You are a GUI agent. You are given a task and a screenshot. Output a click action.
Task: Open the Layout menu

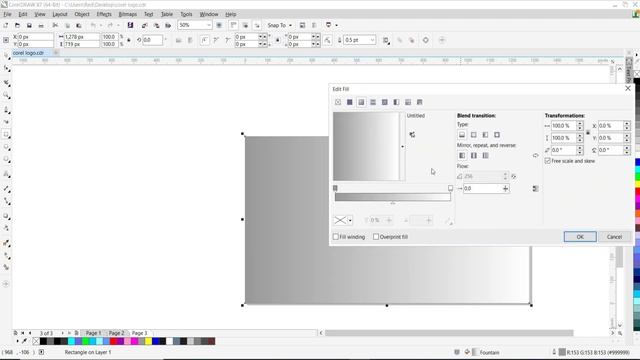(60, 14)
